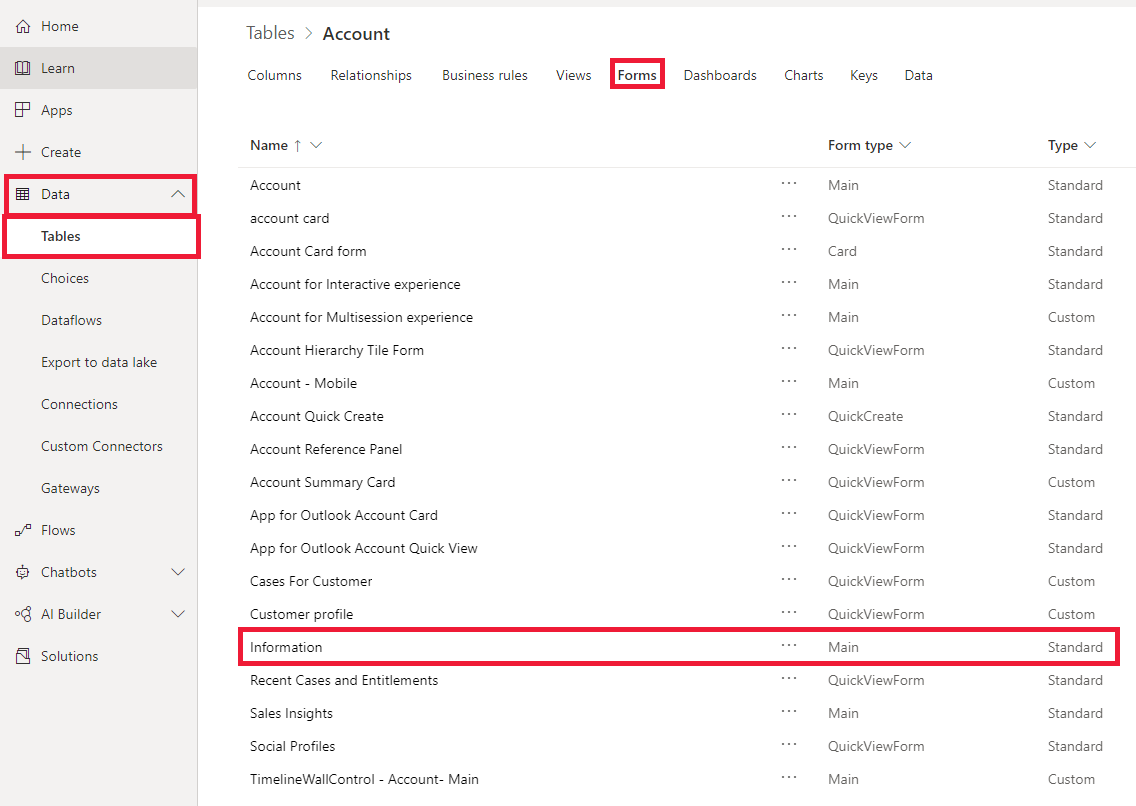1136x806 pixels.
Task: Click the Tables breadcrumb link
Action: (269, 33)
